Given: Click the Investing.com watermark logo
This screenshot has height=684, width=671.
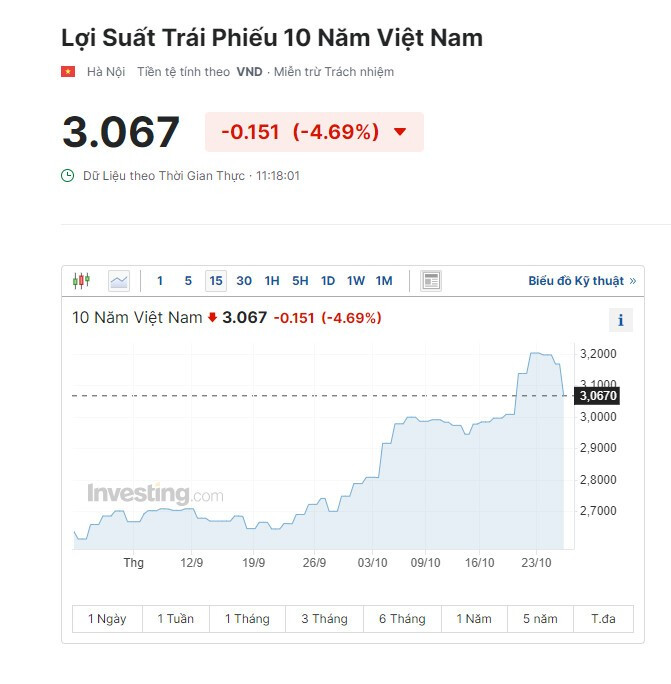Looking at the screenshot, I should [x=155, y=494].
